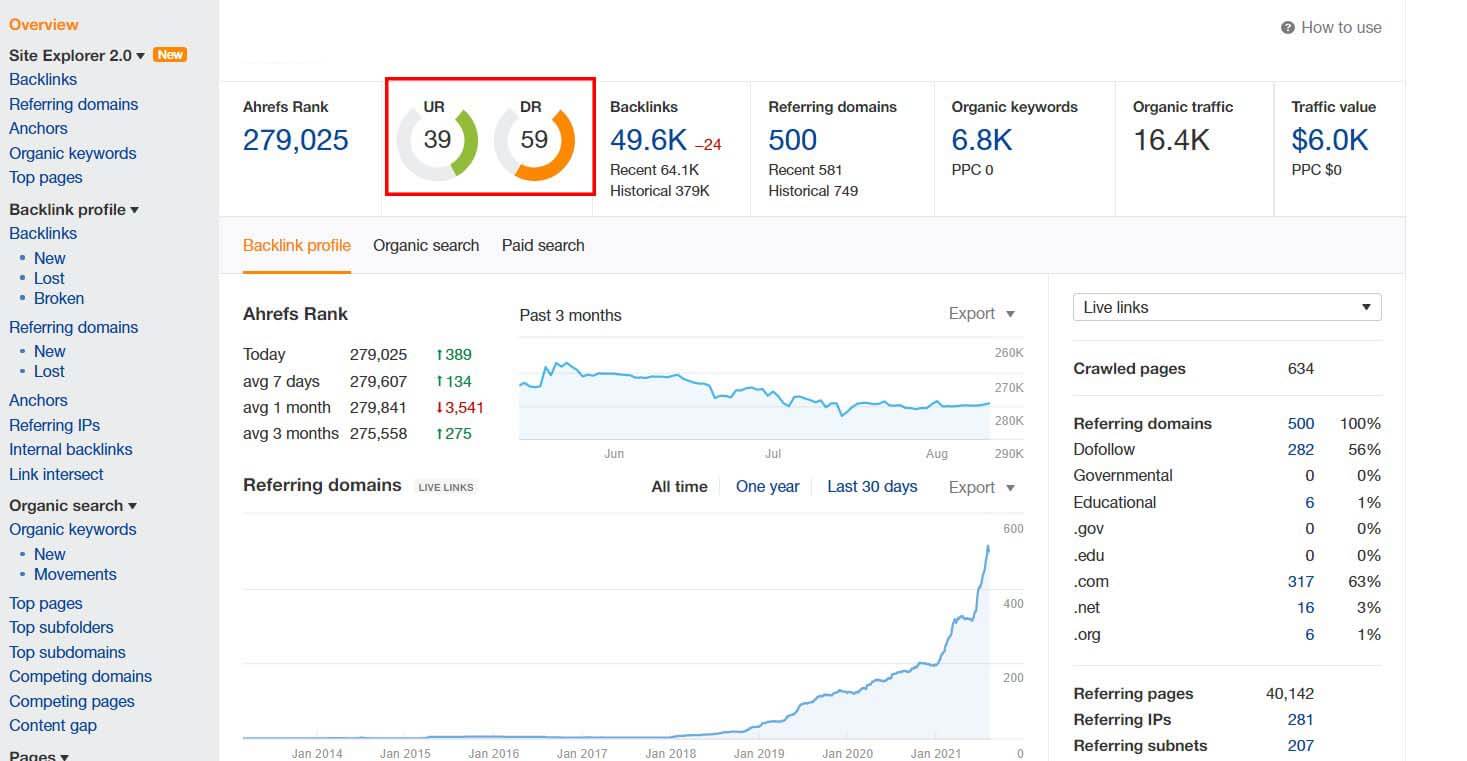Open Internal backlinks in the sidebar
Screen dimensions: 1467x761
click(71, 449)
